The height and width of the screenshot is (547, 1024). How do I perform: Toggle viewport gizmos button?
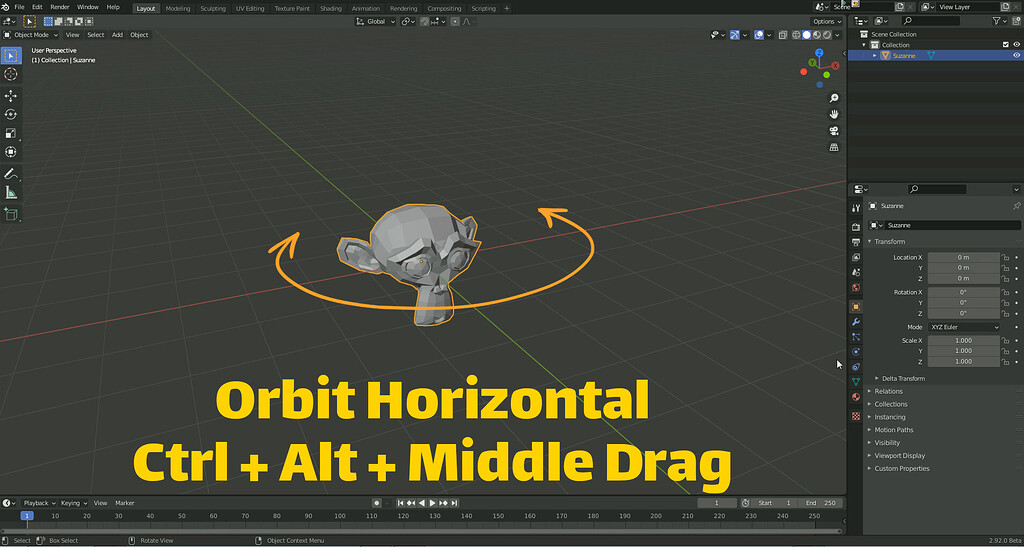[x=735, y=35]
